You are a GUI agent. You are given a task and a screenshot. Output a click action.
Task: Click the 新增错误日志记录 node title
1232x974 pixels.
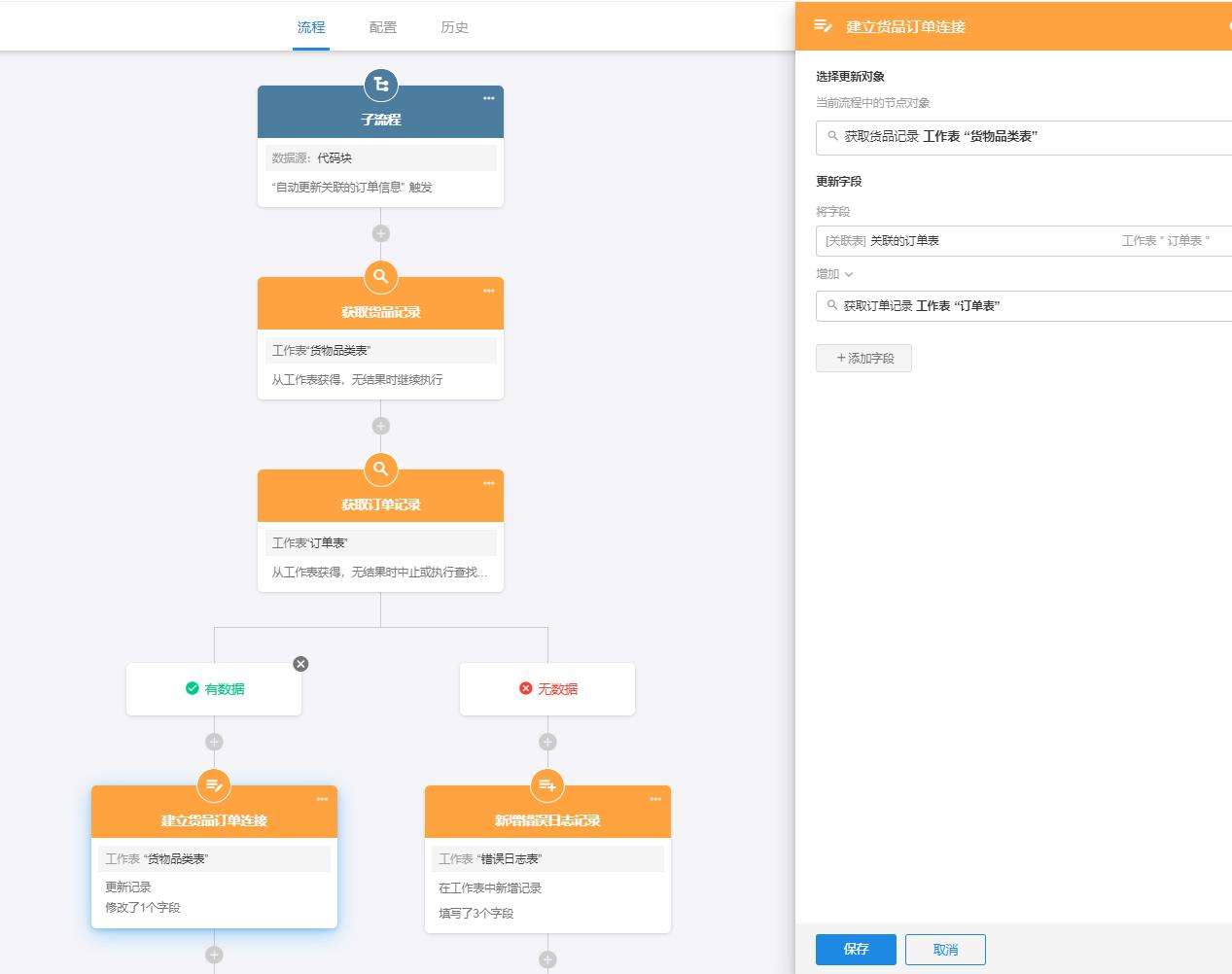point(547,820)
